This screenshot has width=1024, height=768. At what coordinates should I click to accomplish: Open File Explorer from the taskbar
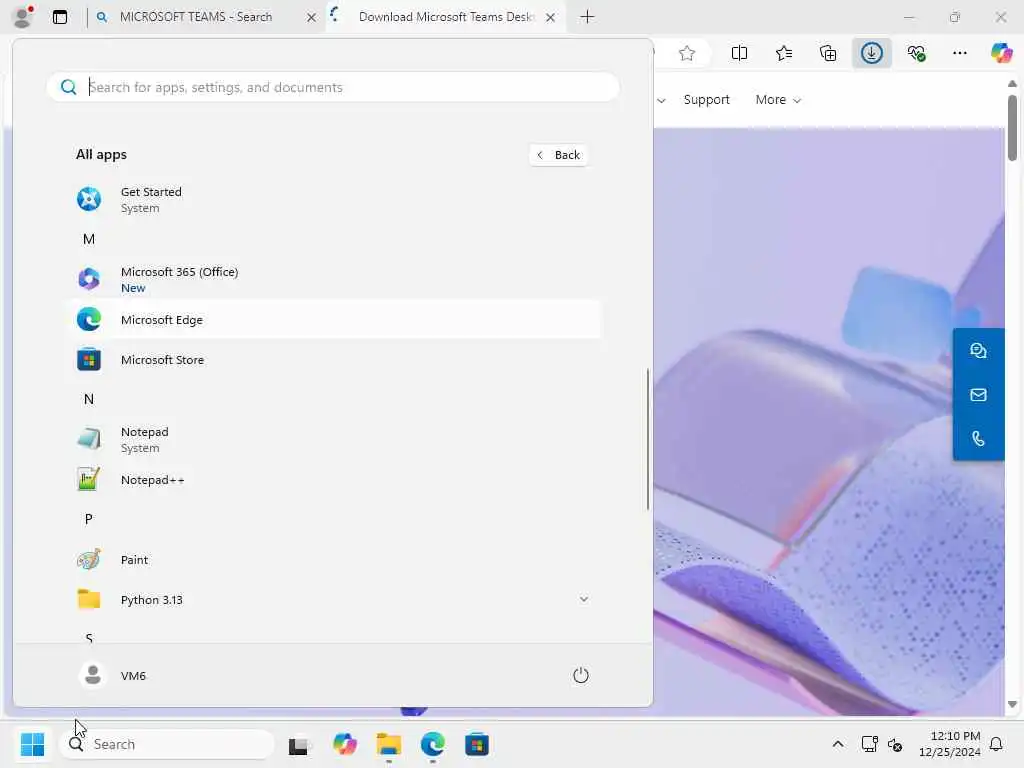tap(389, 744)
